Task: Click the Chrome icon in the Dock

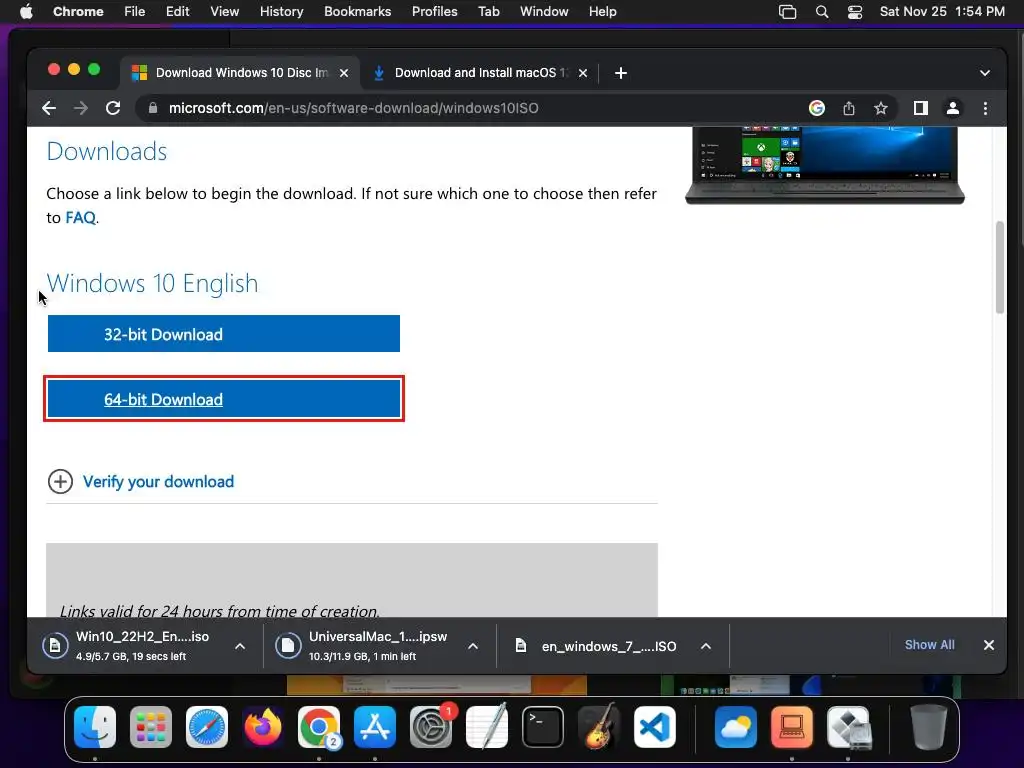Action: 319,727
